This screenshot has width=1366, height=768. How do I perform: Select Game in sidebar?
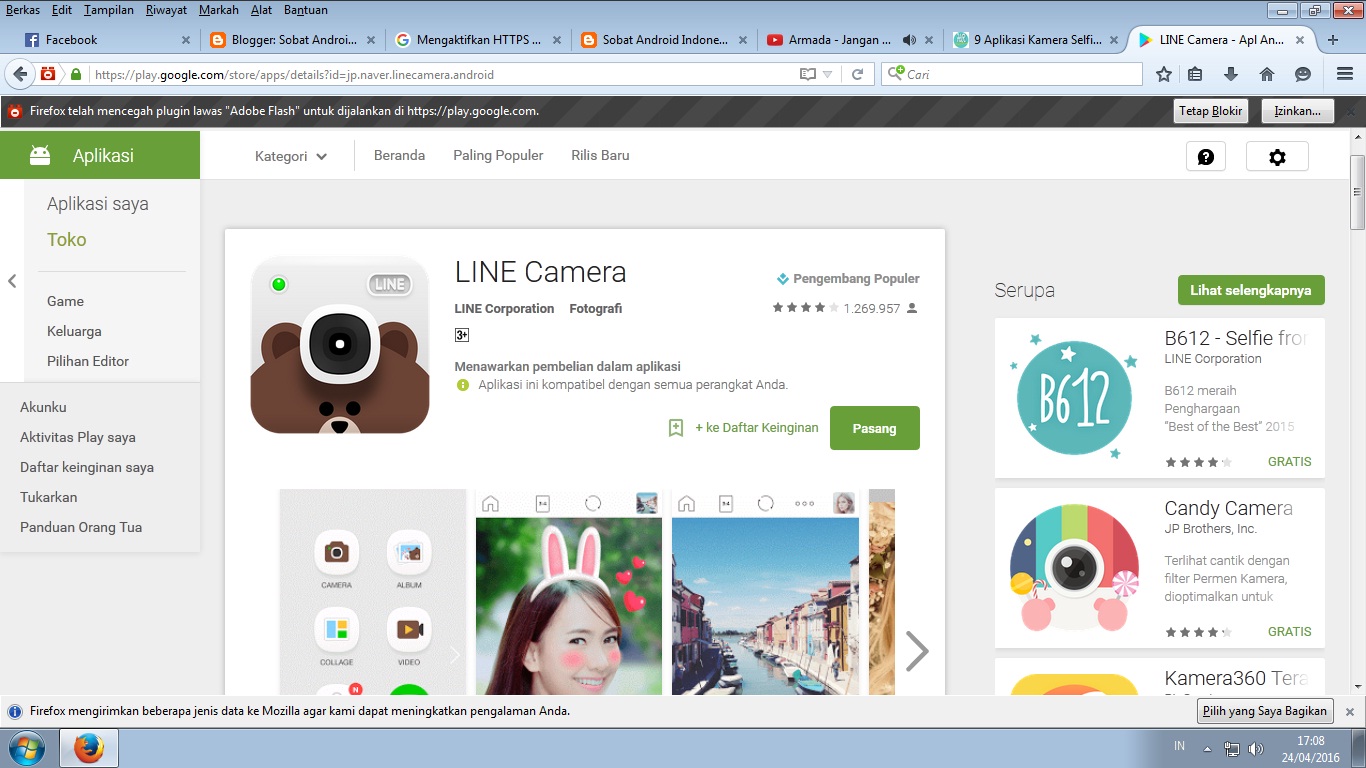65,301
